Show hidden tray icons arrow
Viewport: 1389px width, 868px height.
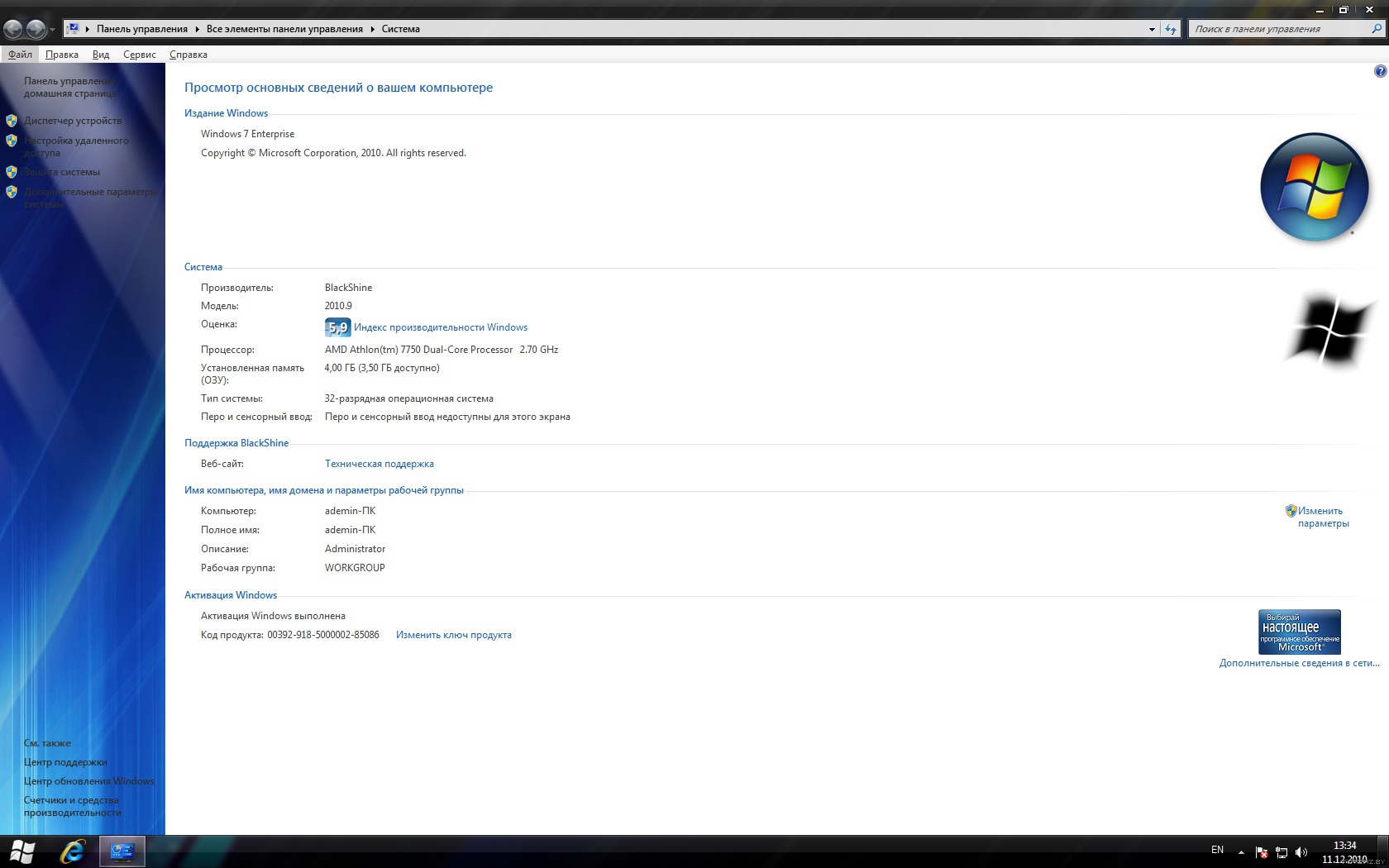click(x=1241, y=851)
